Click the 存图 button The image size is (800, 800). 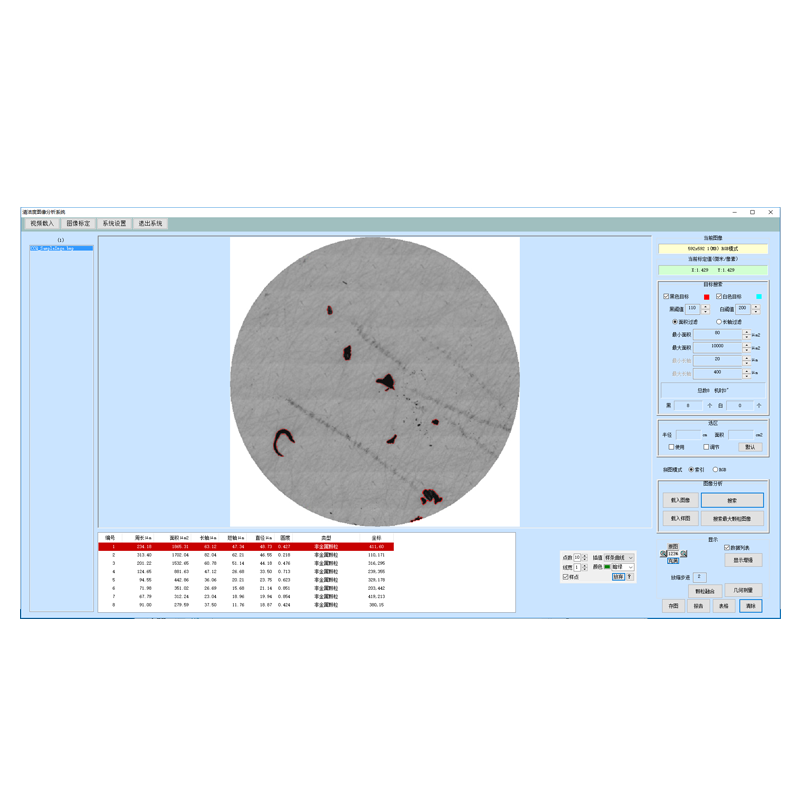pyautogui.click(x=673, y=606)
